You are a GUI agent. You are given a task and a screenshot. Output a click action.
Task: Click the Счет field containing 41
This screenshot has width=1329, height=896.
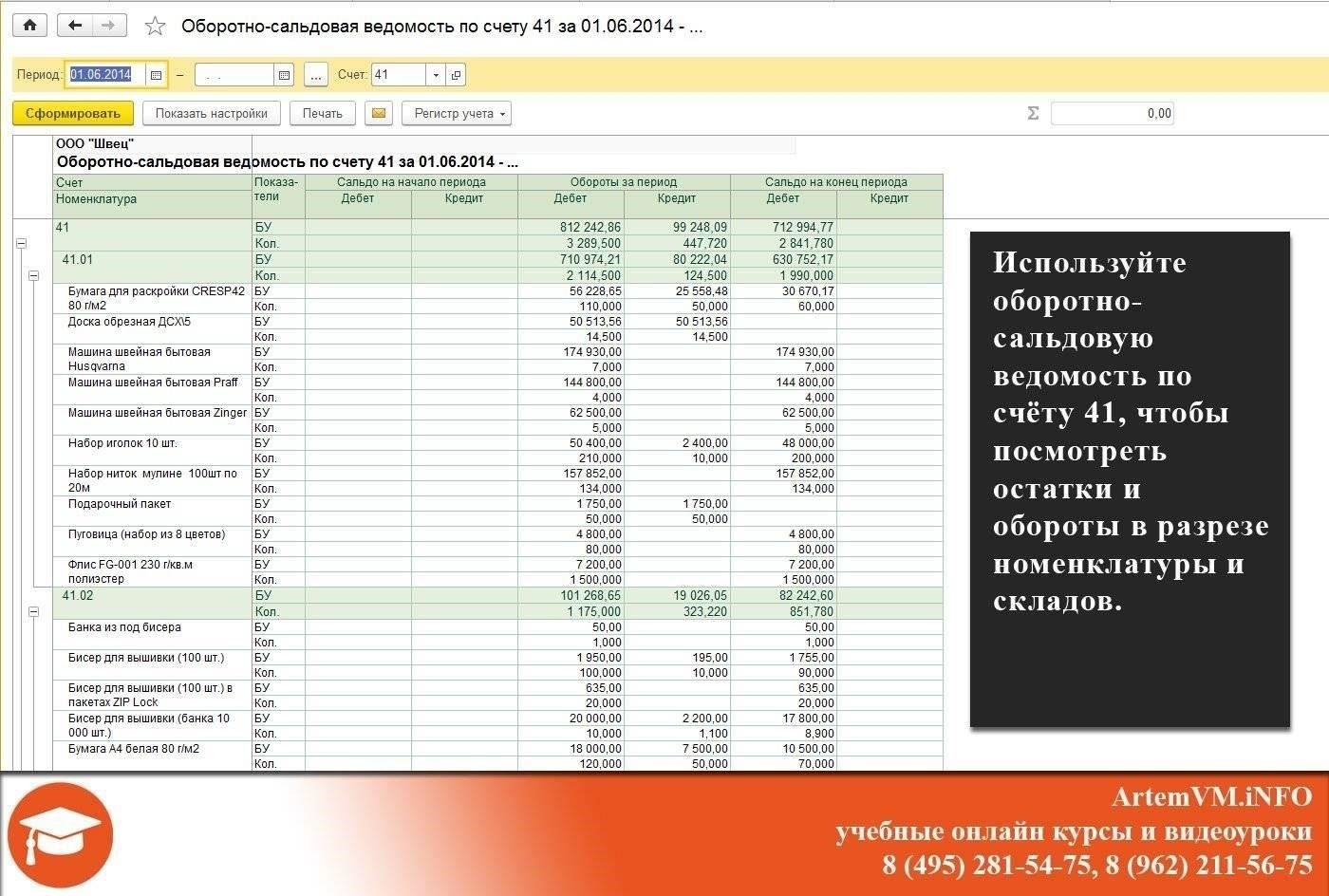click(399, 75)
